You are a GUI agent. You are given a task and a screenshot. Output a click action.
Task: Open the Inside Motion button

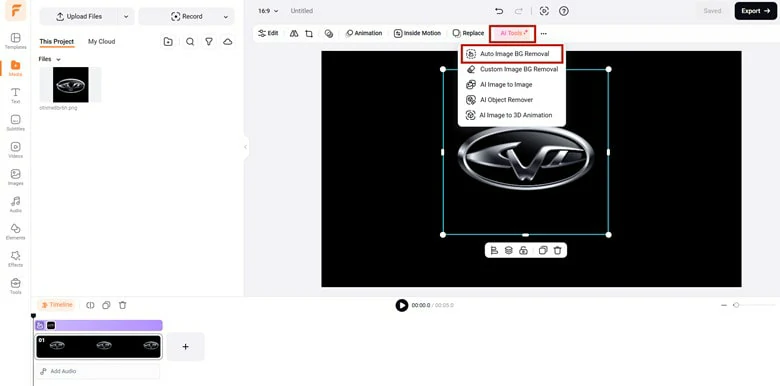pyautogui.click(x=417, y=33)
